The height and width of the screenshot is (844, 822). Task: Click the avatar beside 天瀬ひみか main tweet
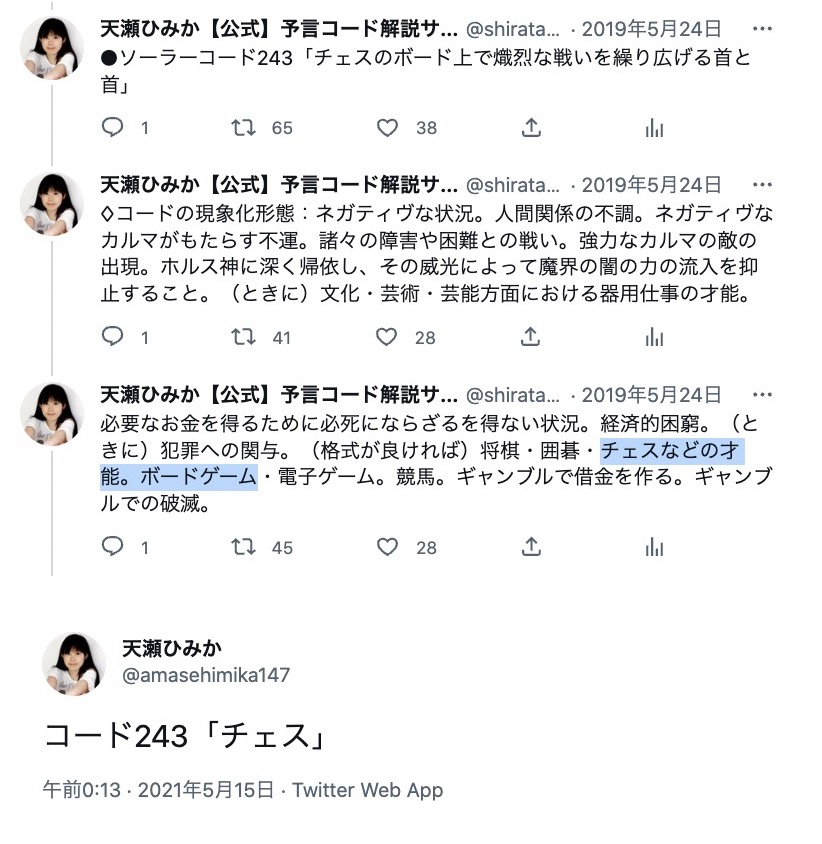coord(74,664)
